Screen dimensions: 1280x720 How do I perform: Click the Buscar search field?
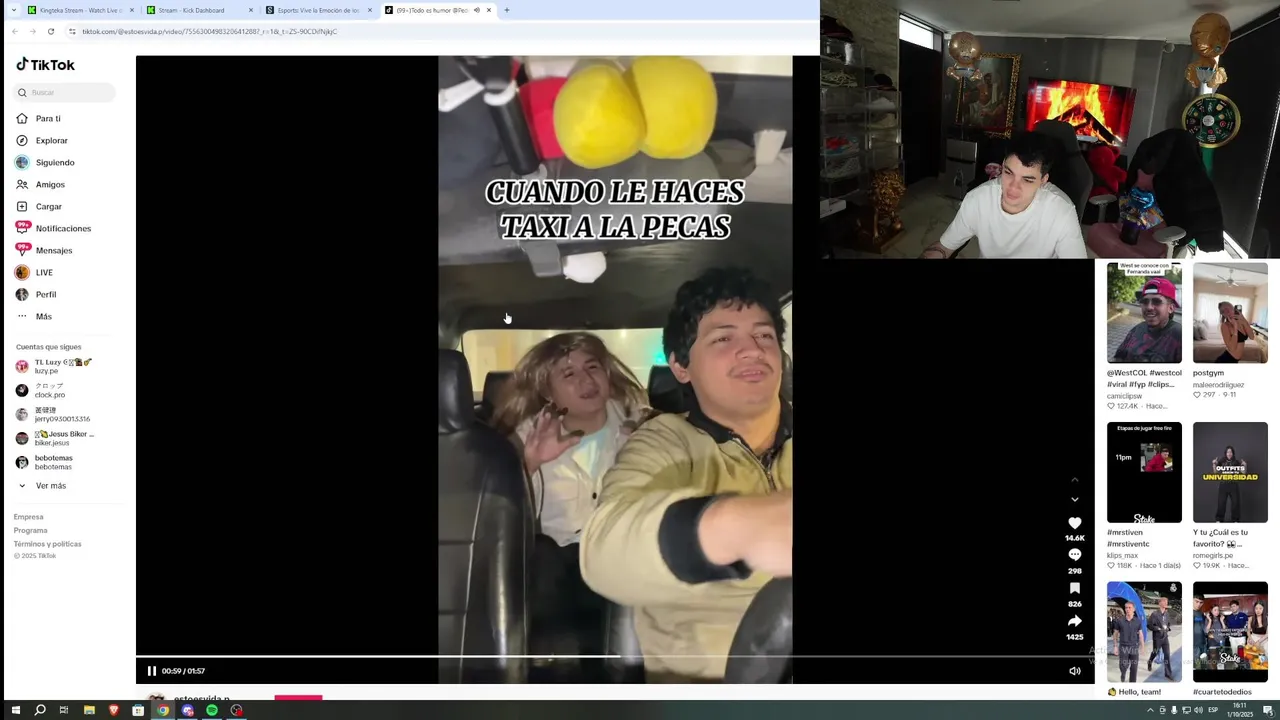point(65,92)
